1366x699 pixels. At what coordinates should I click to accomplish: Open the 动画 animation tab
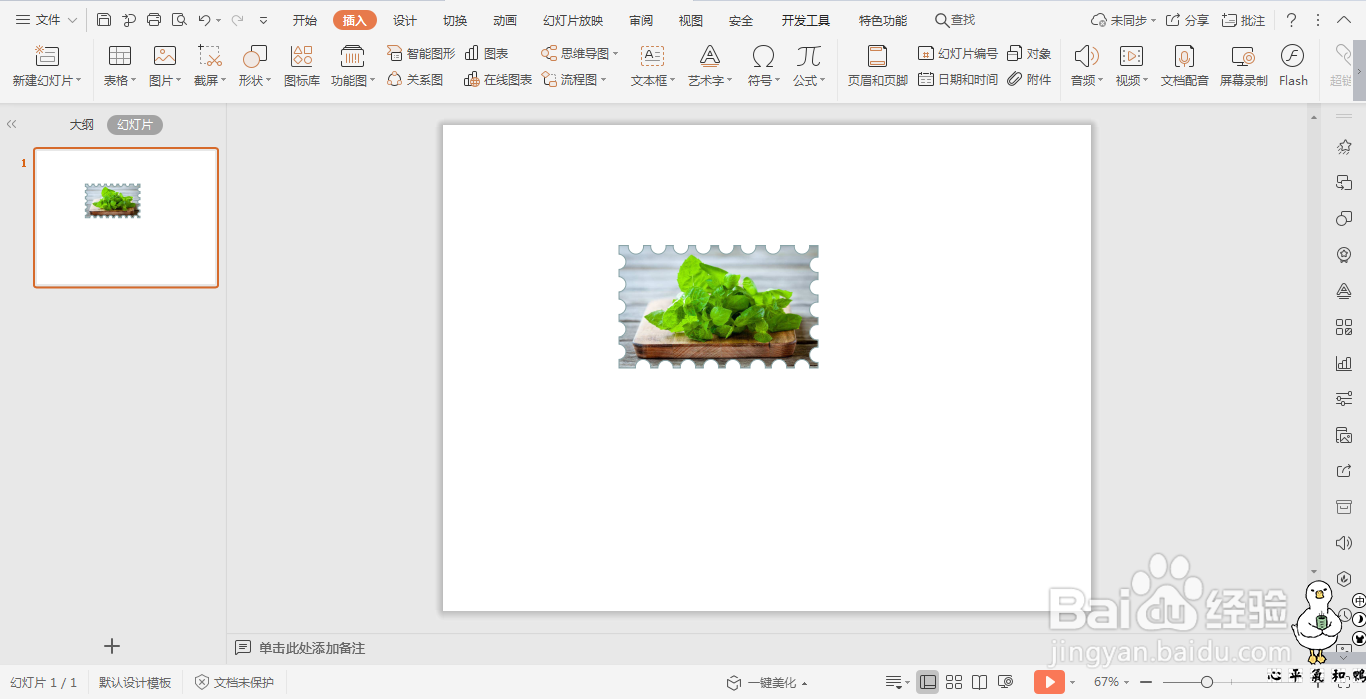pyautogui.click(x=505, y=20)
